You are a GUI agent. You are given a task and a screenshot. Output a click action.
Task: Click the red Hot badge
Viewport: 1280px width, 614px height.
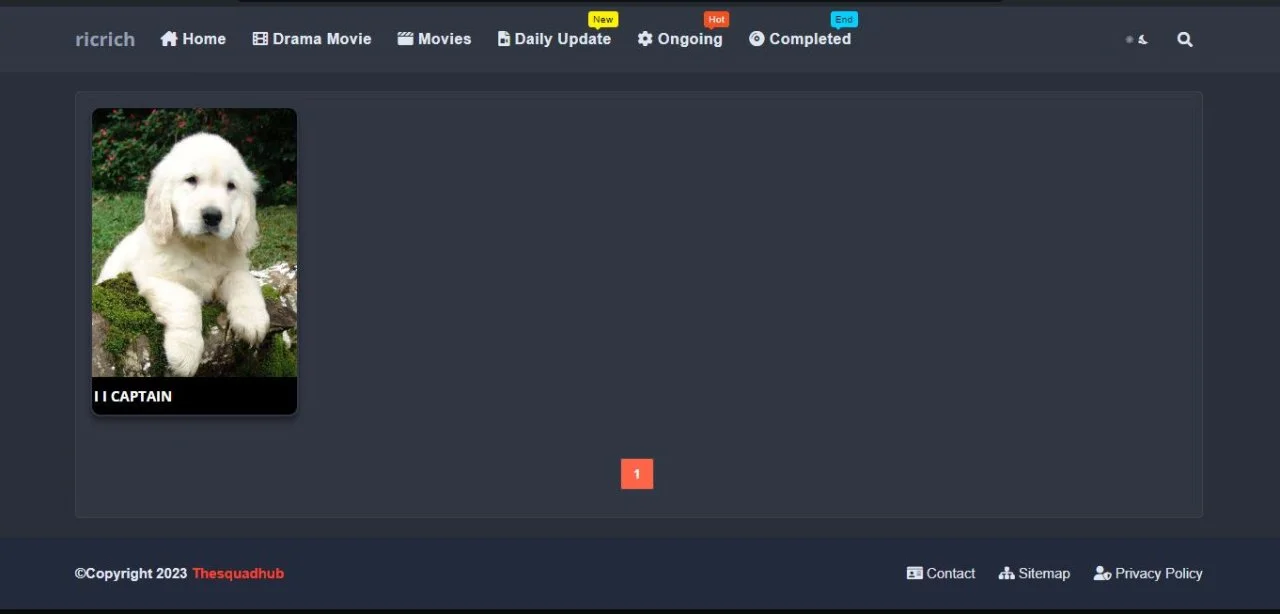click(x=716, y=20)
